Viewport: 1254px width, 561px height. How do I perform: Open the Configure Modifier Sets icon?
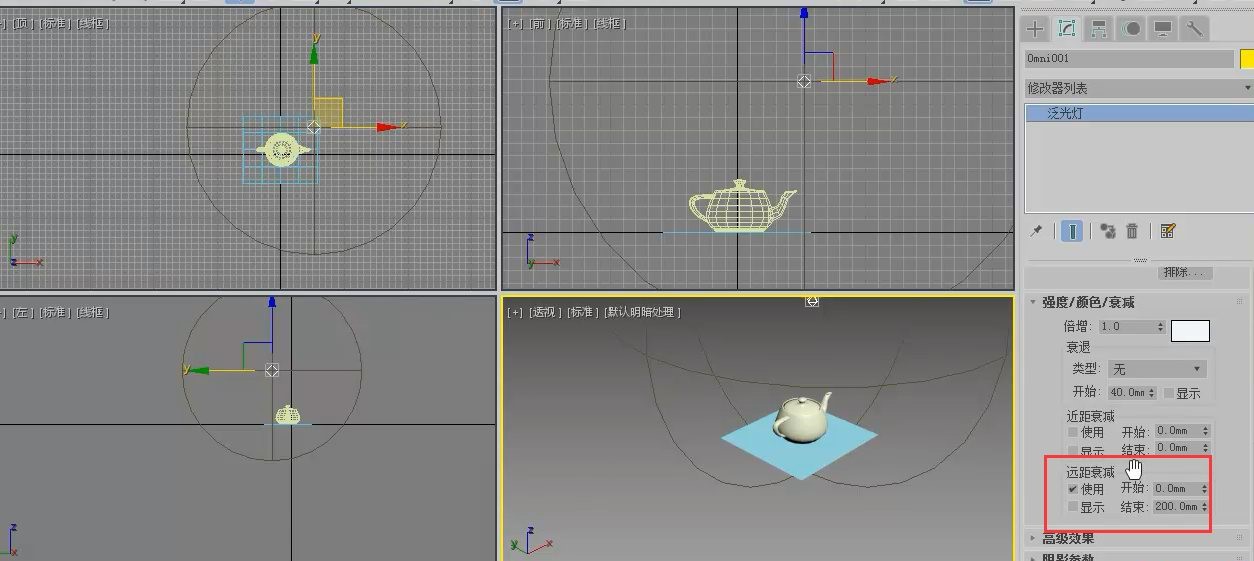pyautogui.click(x=1167, y=231)
